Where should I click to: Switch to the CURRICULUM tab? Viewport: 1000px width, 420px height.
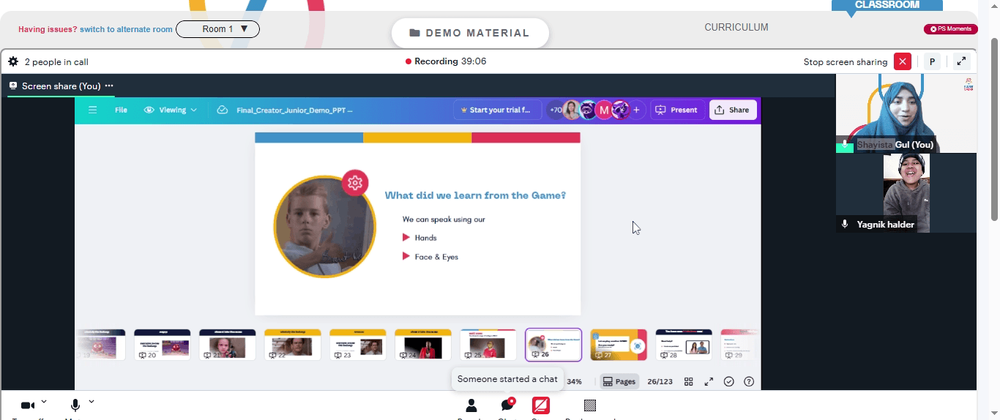click(736, 27)
